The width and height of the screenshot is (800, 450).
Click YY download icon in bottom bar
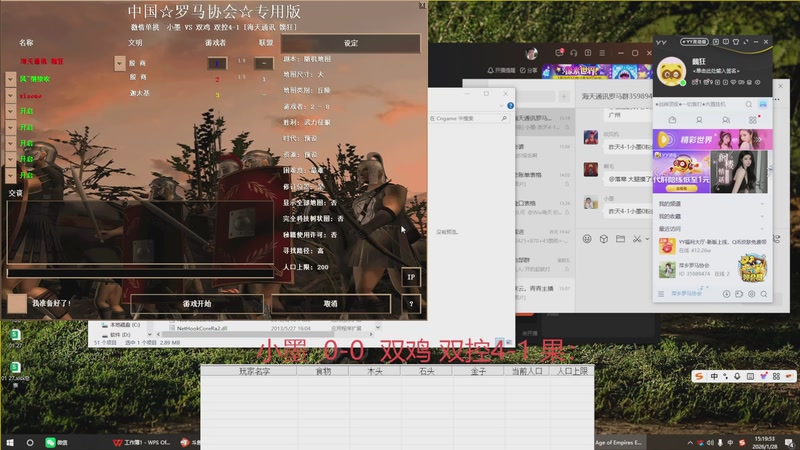(726, 294)
